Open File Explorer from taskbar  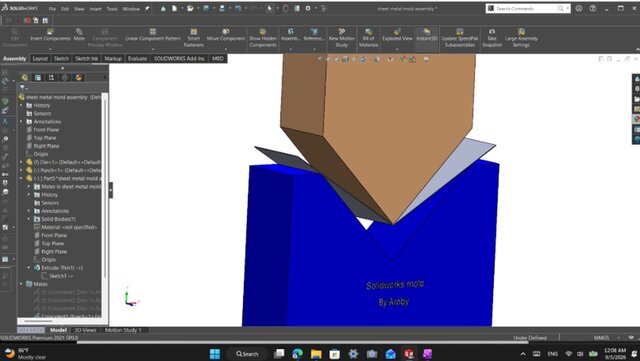tap(316, 354)
